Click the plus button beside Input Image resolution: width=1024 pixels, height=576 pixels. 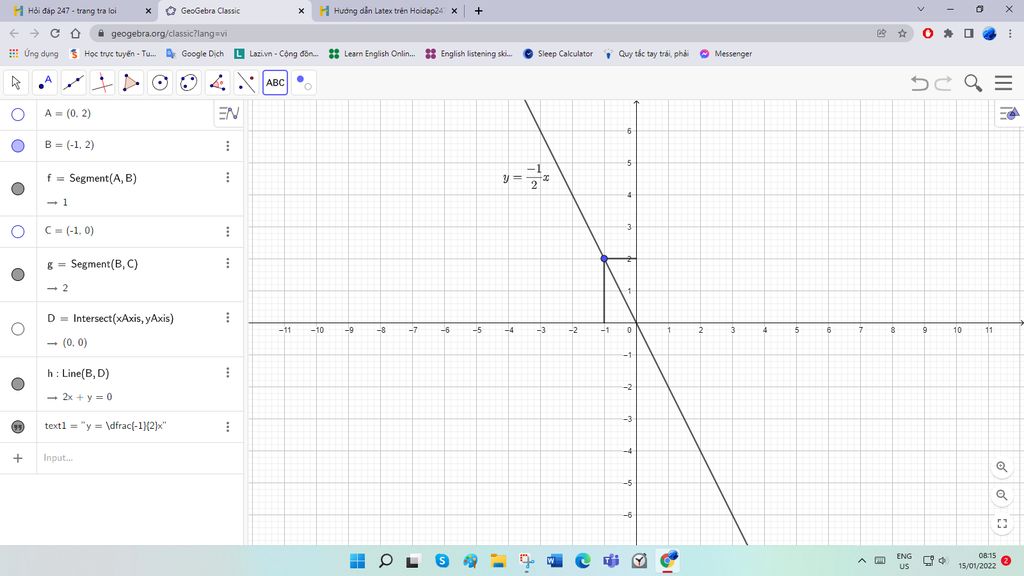click(x=18, y=458)
